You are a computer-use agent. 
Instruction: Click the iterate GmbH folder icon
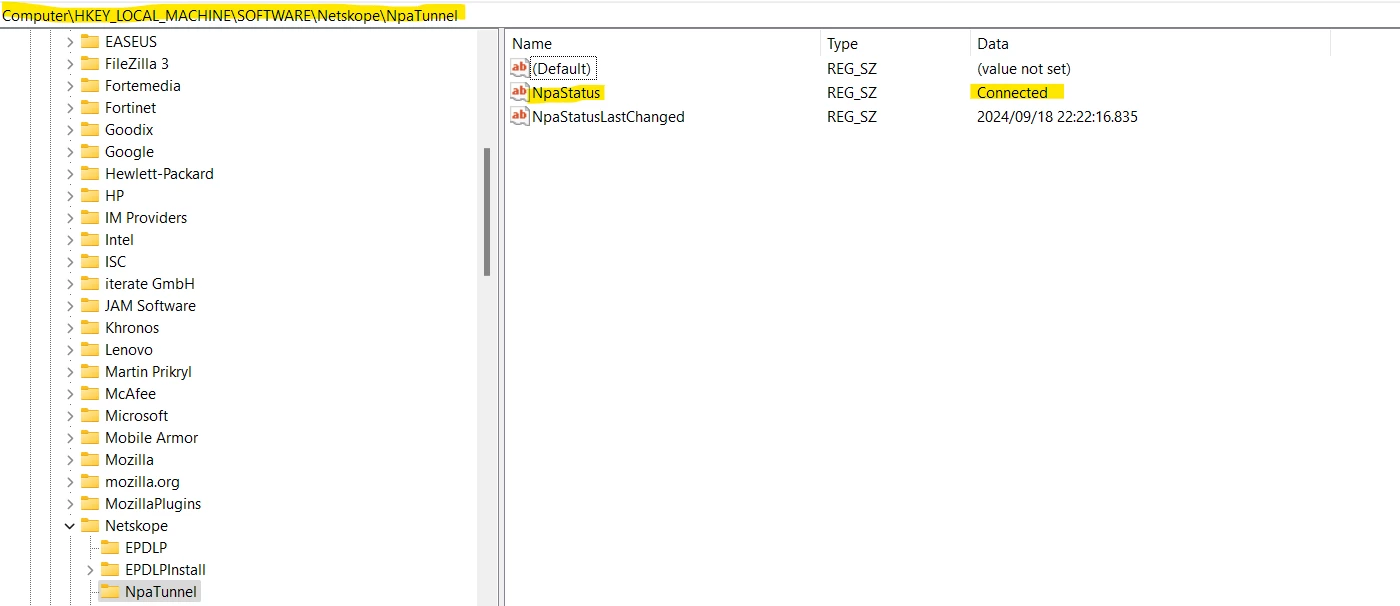point(90,284)
